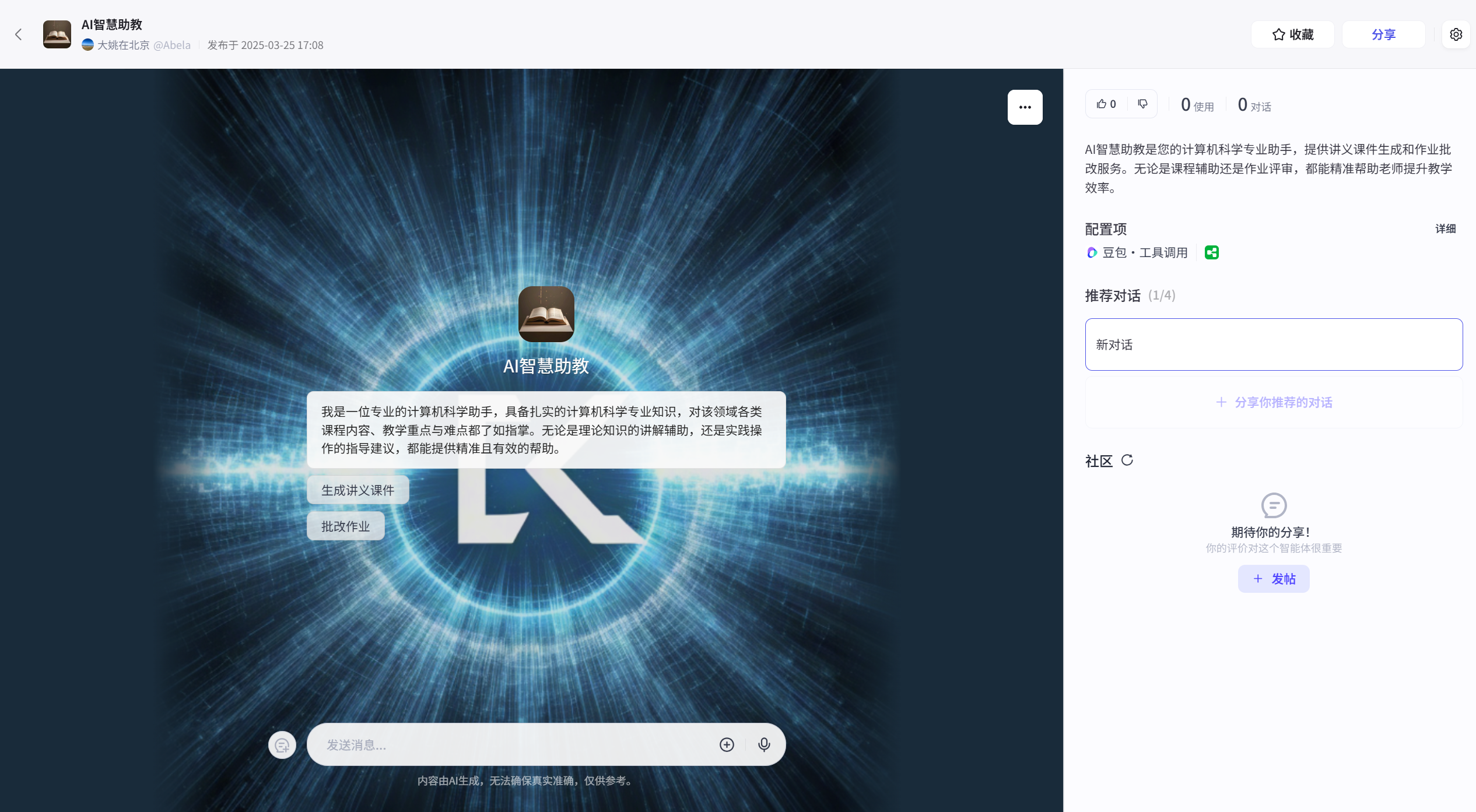1476x812 pixels.
Task: Click the green WeChat-style channel icon
Action: click(x=1211, y=252)
